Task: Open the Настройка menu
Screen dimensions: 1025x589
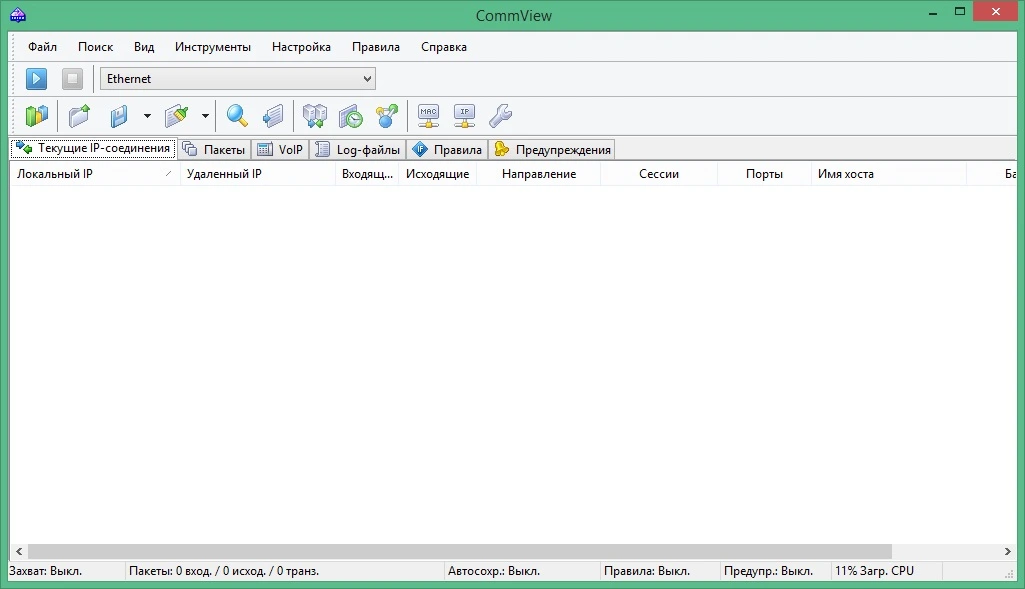Action: (x=301, y=47)
